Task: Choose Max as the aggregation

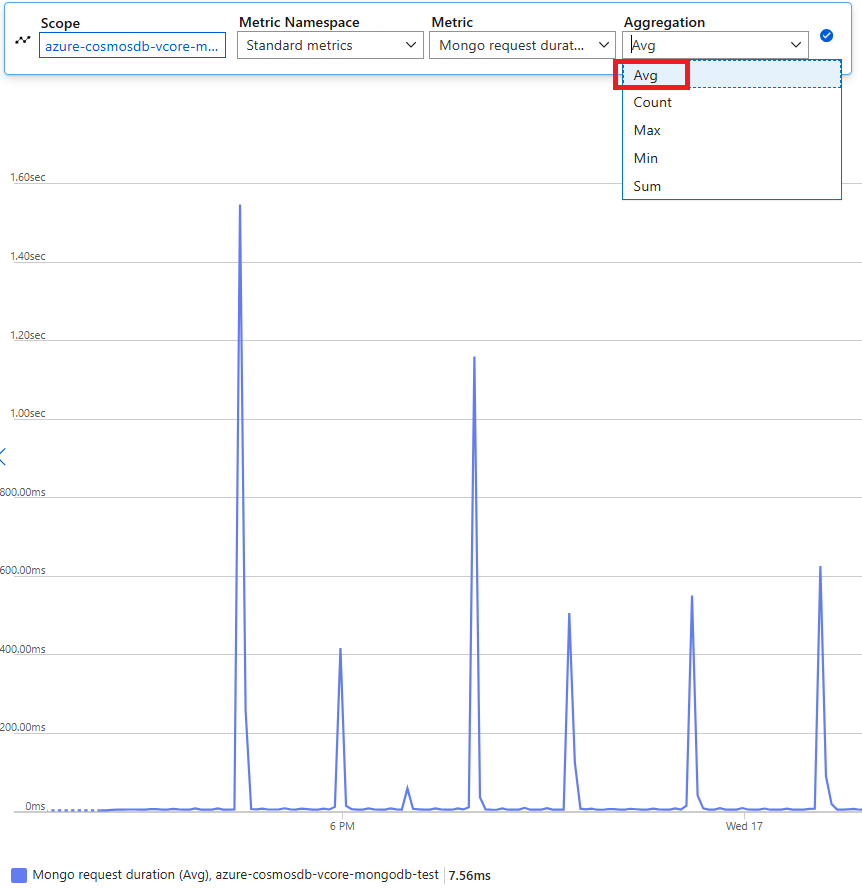Action: tap(646, 130)
